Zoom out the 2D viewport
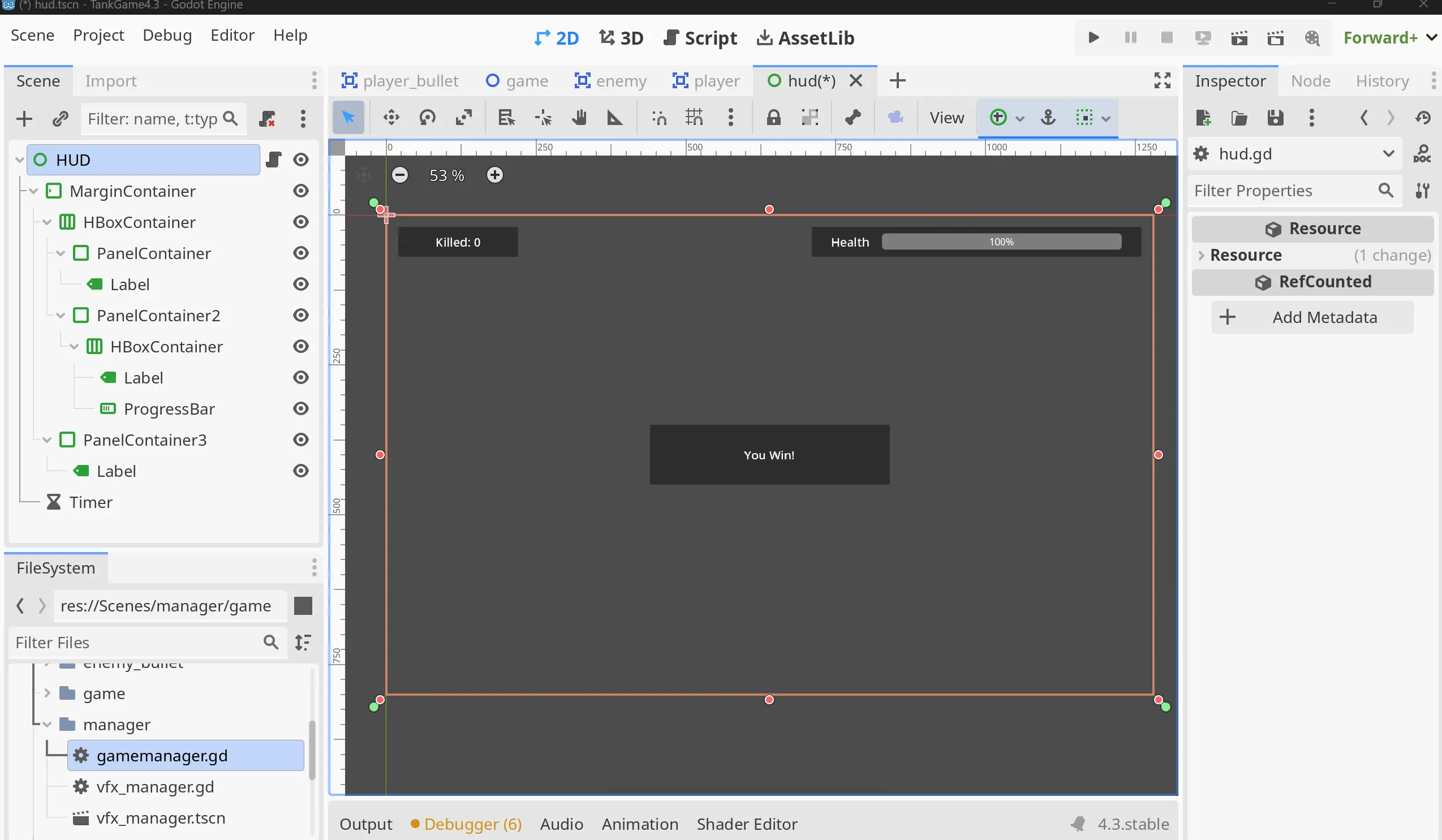Image resolution: width=1442 pixels, height=840 pixels. (x=400, y=175)
